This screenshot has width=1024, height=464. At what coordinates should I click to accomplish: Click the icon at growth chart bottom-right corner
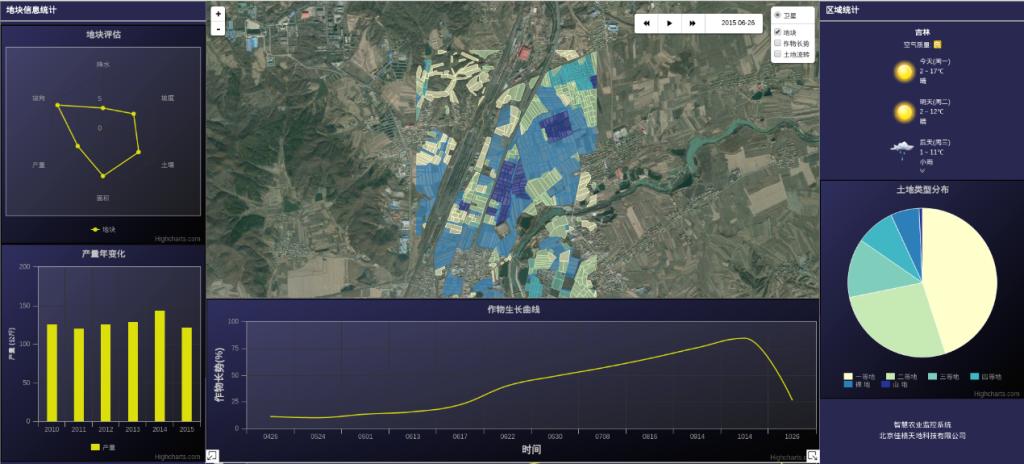[x=812, y=456]
